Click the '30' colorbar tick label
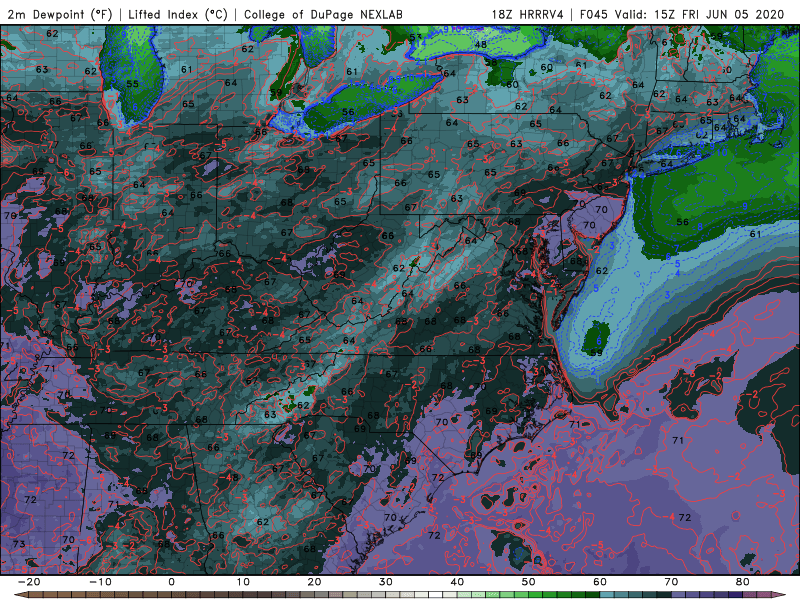Screen dimensions: 800x600 [x=386, y=582]
